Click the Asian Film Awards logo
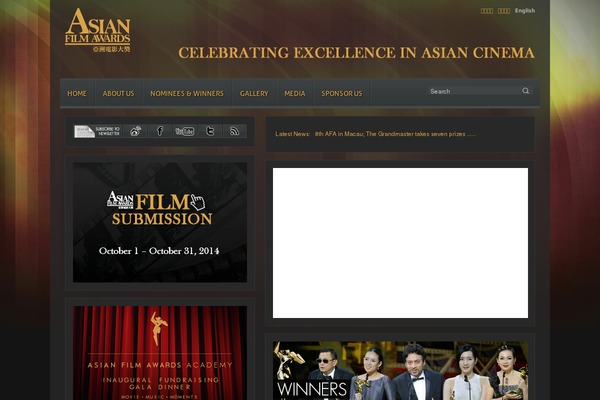600x400 pixels. click(x=98, y=30)
